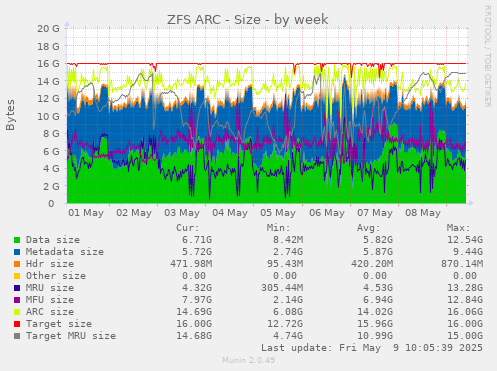Click the '05 May' x-axis label
Screen dimensions: 497x371
pyautogui.click(x=278, y=213)
